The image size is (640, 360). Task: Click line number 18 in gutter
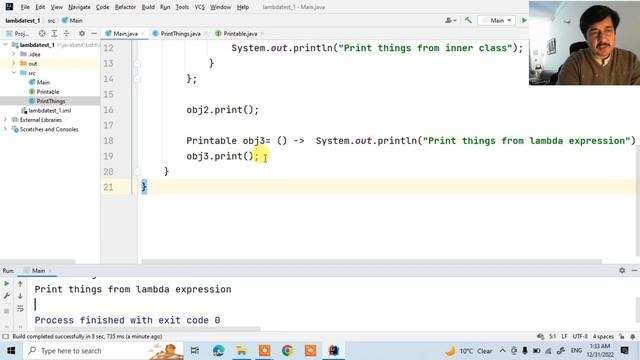click(x=108, y=141)
